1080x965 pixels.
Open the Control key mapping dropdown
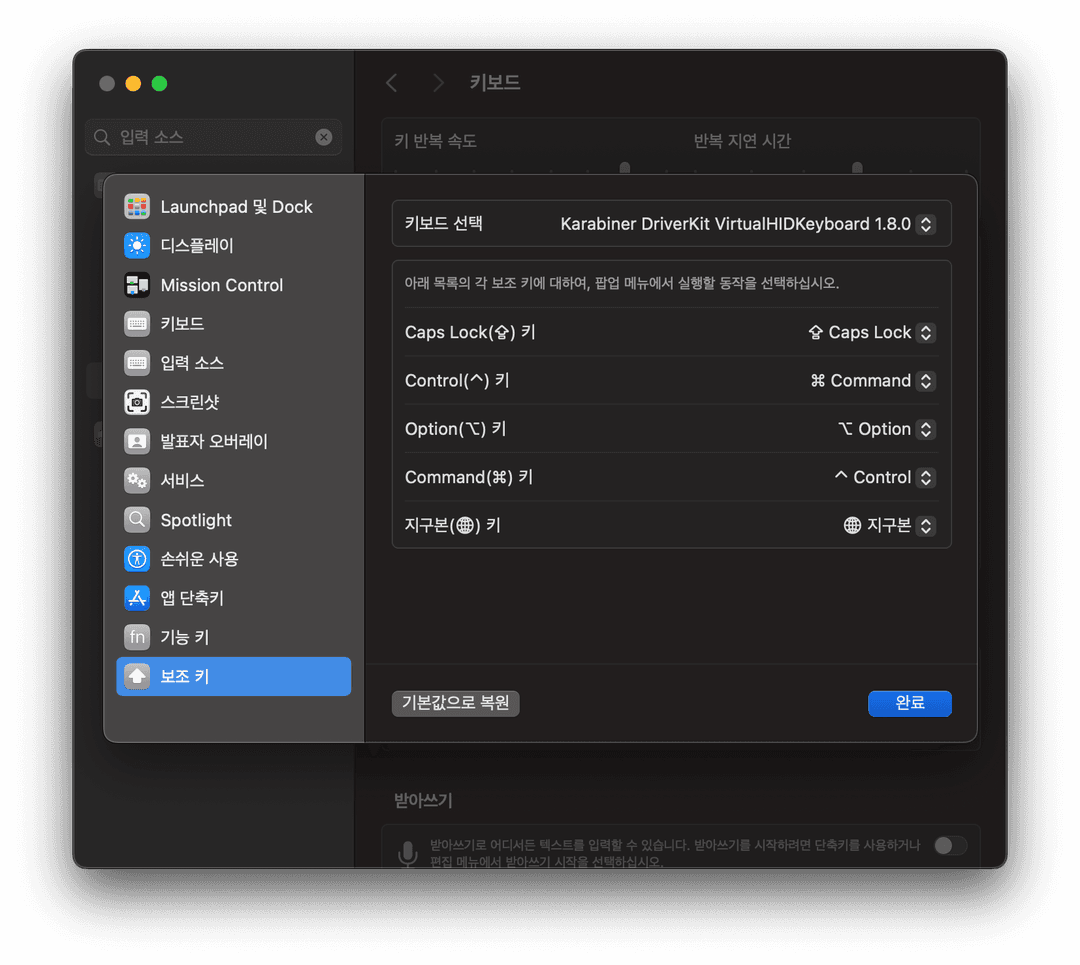(x=925, y=381)
